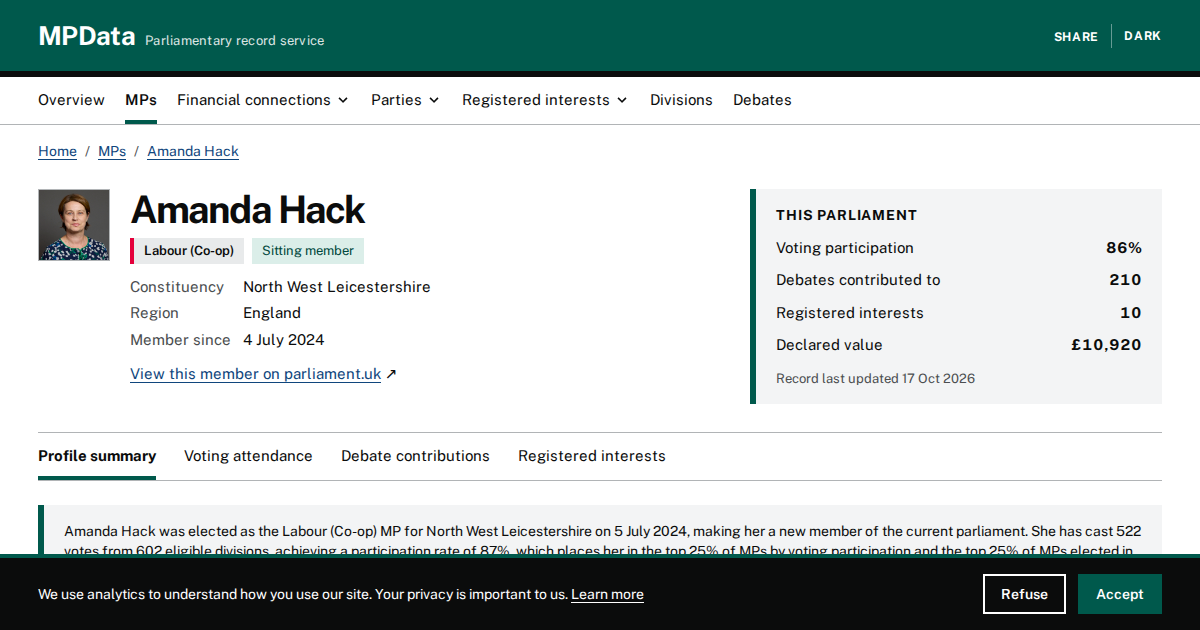Click the SHARE button in header
This screenshot has width=1200, height=630.
1076,36
